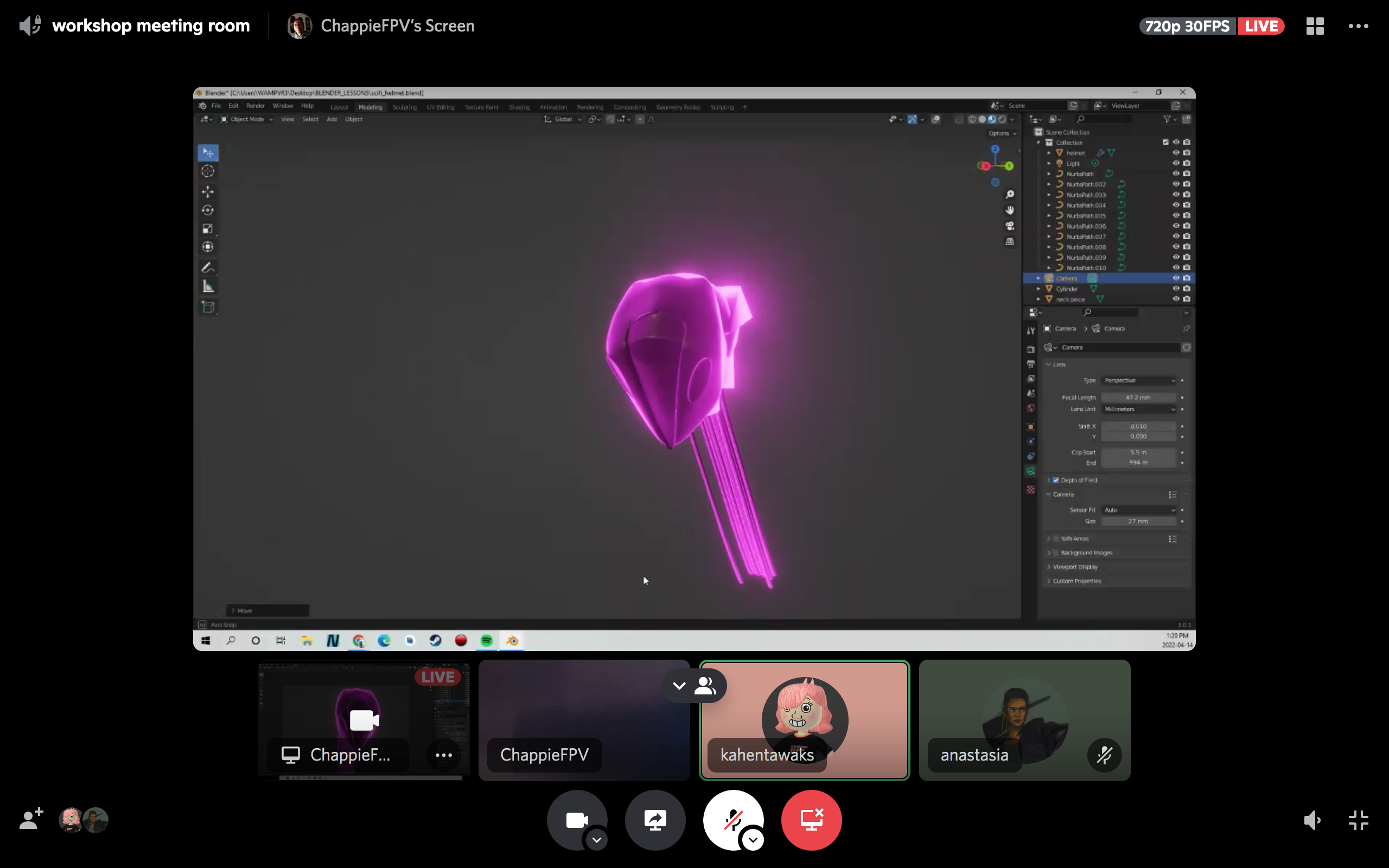Toggle eye visibility for Cylinder object

click(1175, 289)
